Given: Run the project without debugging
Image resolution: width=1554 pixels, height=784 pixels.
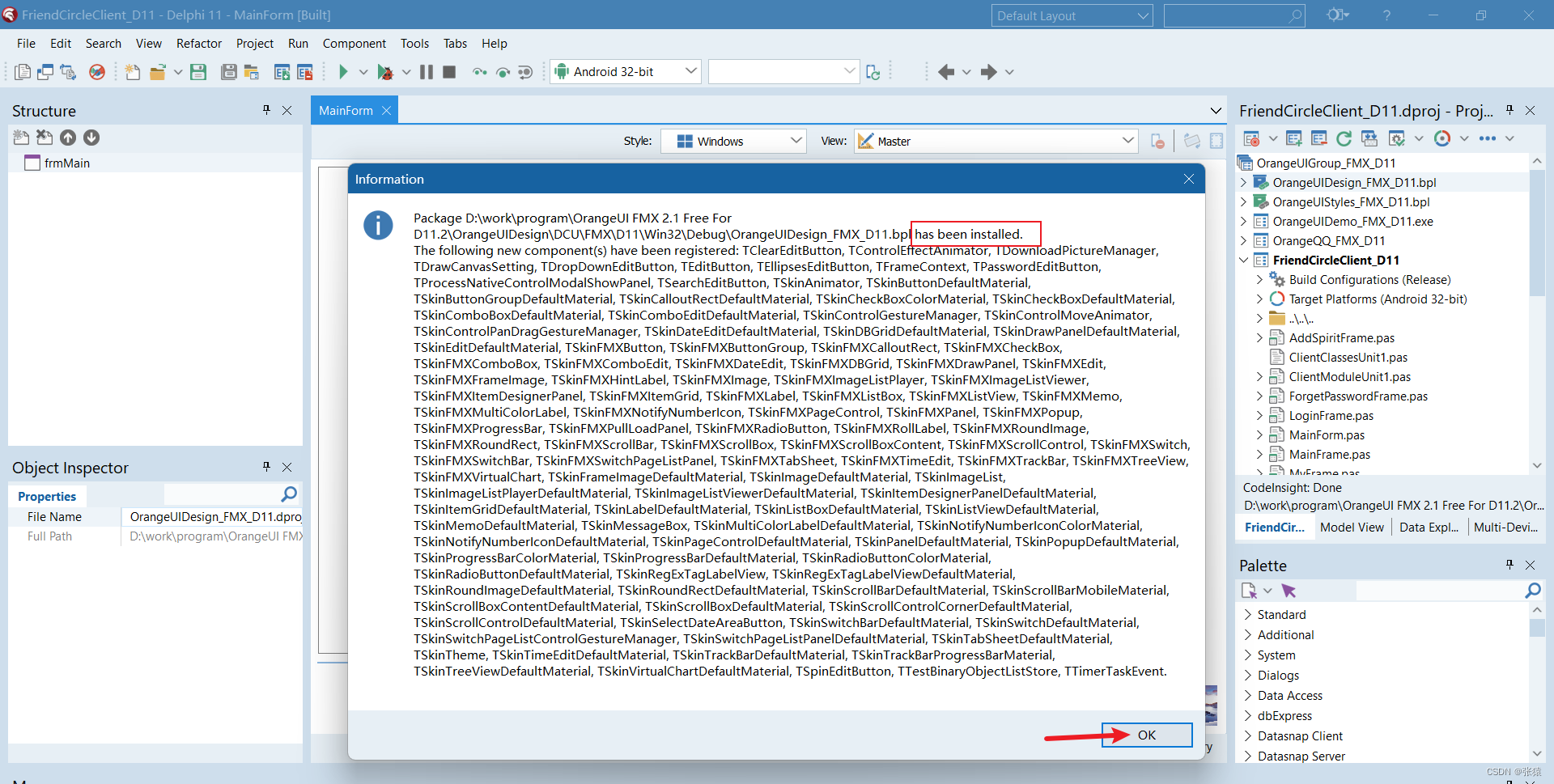Looking at the screenshot, I should coord(343,71).
